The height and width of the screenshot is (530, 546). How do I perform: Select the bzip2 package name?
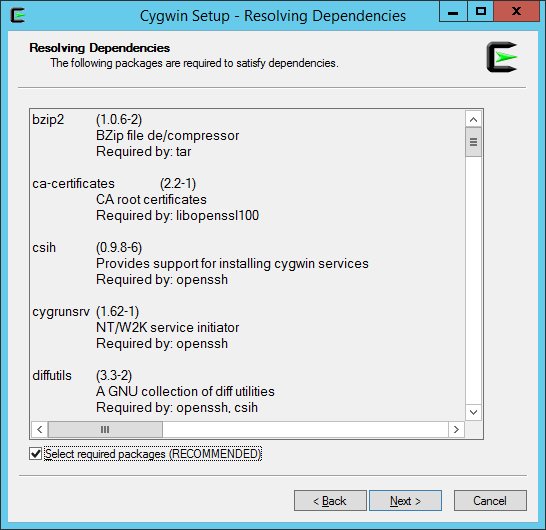click(48, 120)
